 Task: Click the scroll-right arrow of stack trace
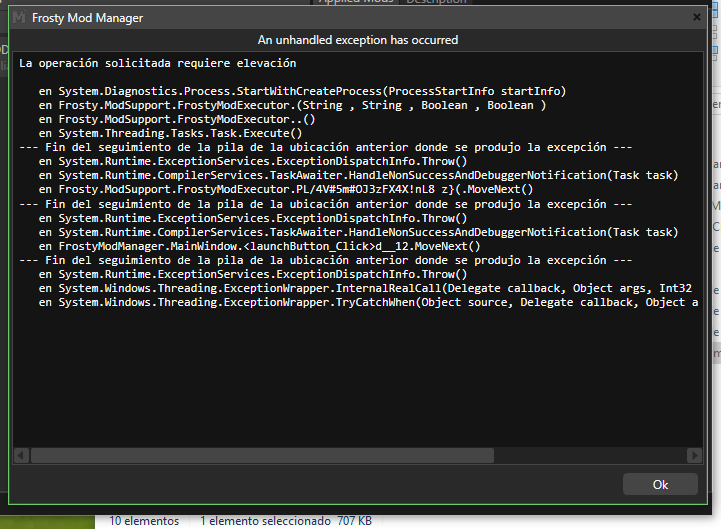pyautogui.click(x=694, y=455)
